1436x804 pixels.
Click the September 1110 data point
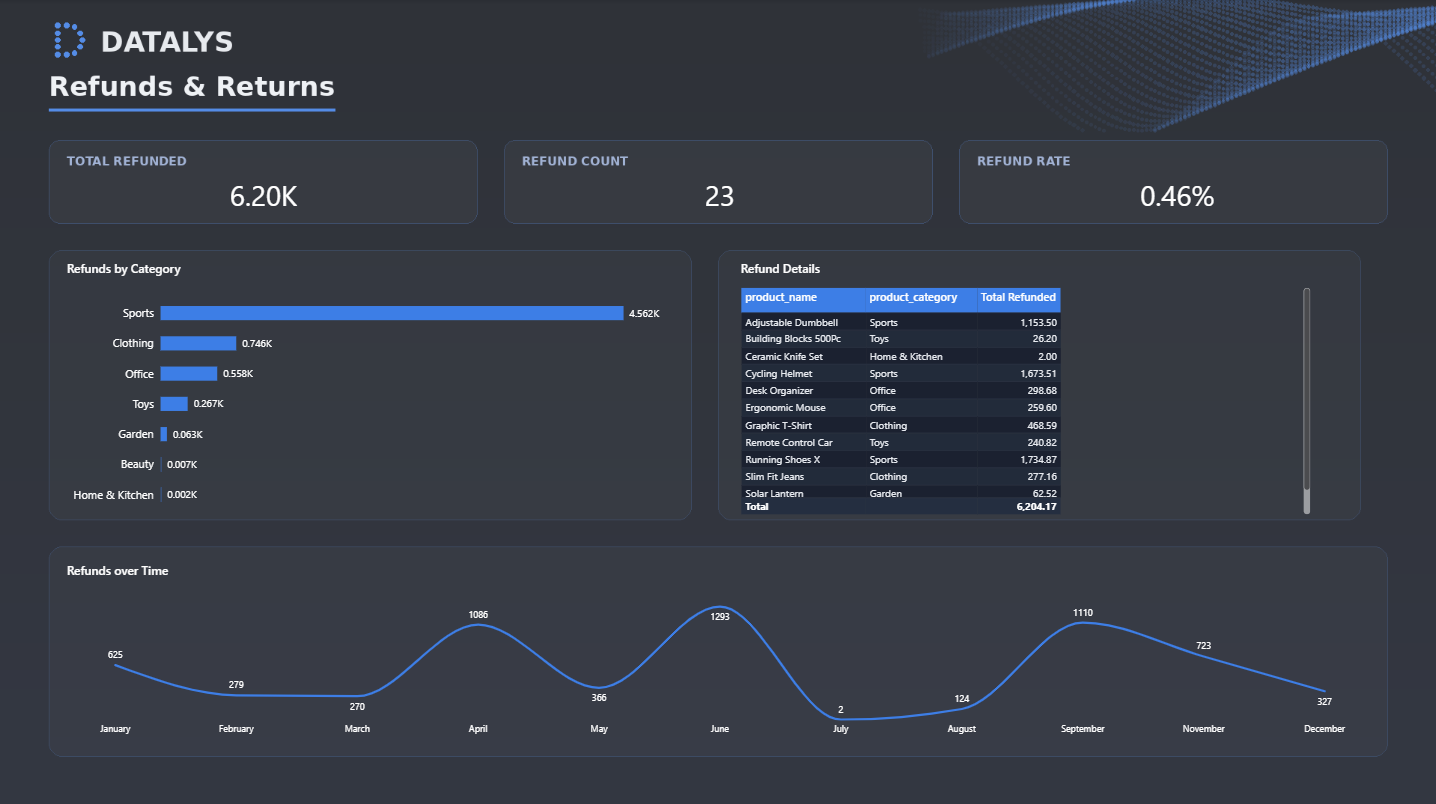[1083, 623]
